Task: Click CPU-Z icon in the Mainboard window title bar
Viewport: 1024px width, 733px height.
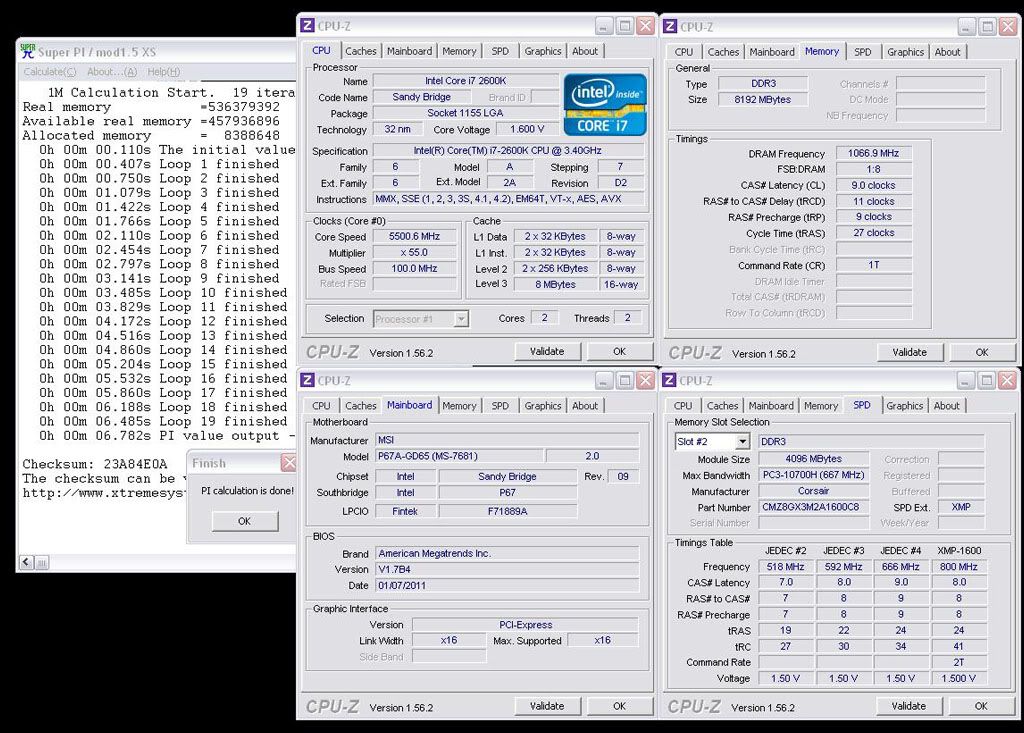Action: tap(308, 380)
